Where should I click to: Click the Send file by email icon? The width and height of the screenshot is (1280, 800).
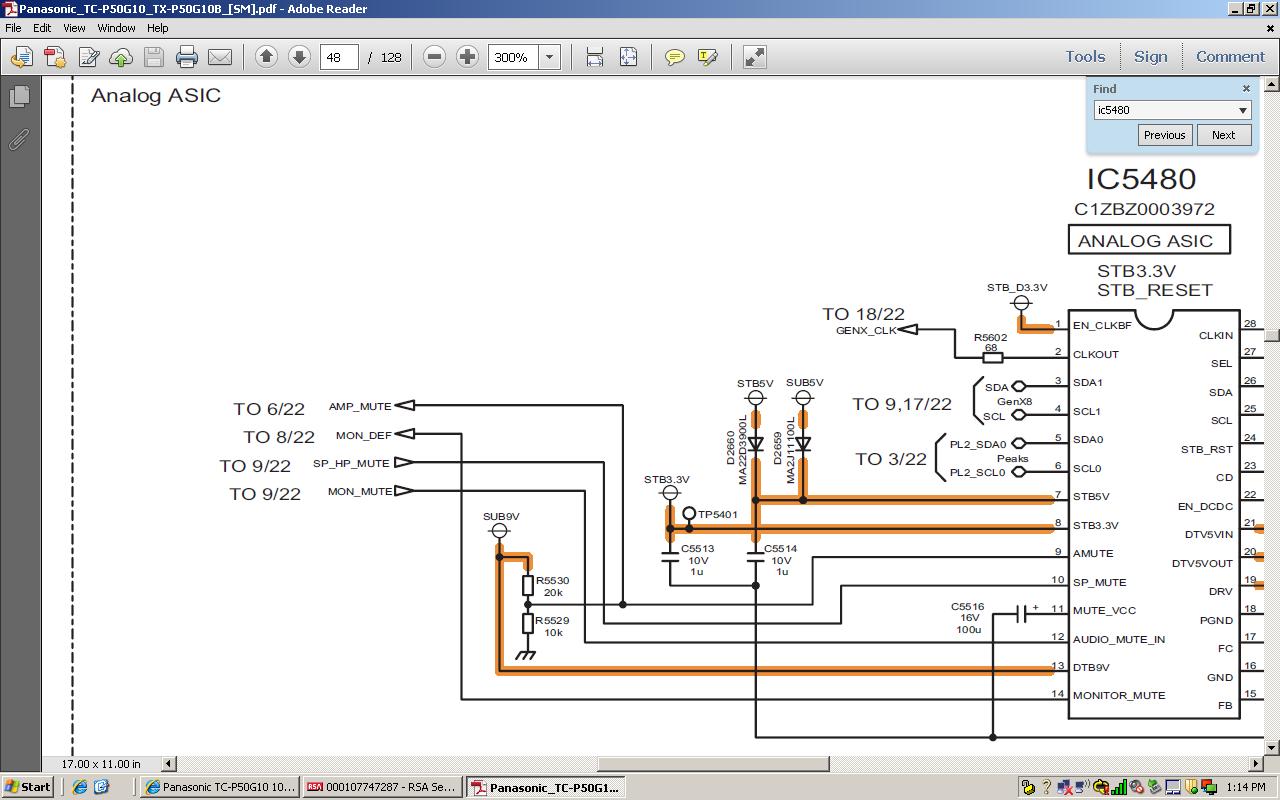[x=219, y=57]
